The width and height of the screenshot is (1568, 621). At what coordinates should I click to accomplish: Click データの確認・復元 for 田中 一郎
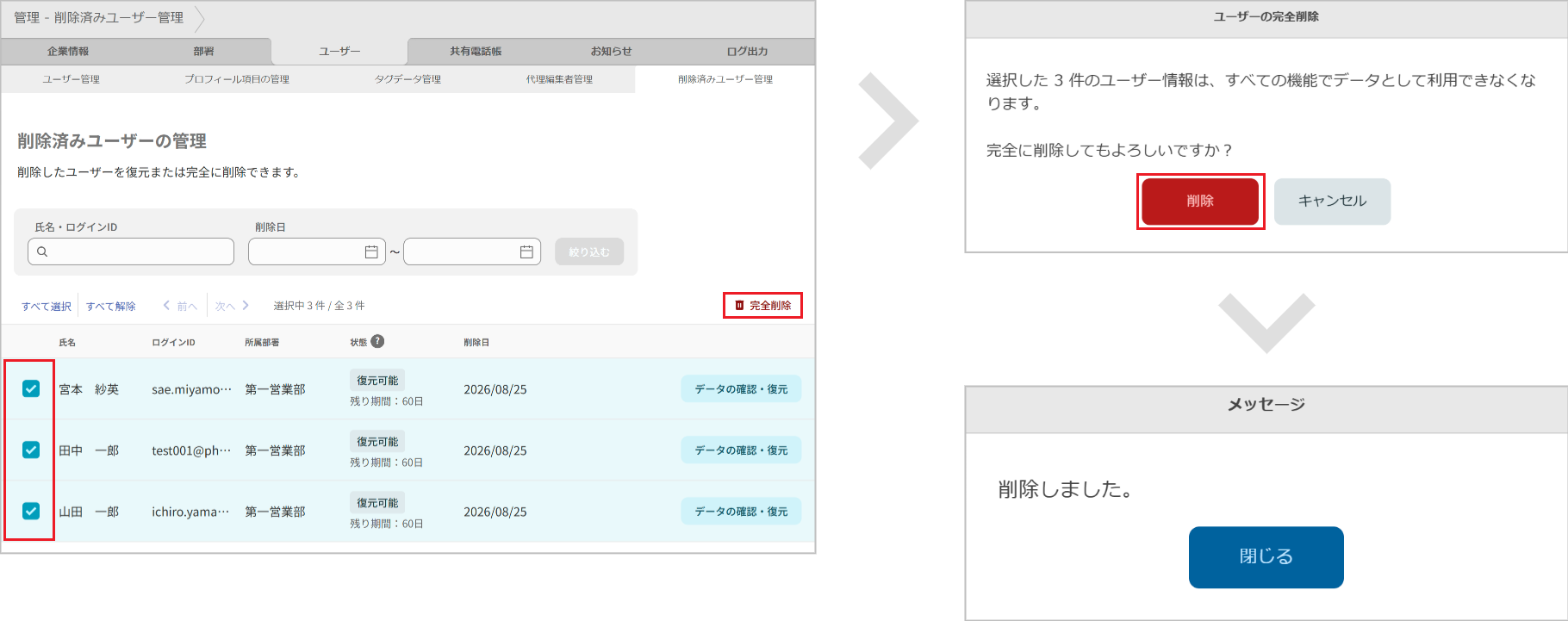click(x=741, y=450)
